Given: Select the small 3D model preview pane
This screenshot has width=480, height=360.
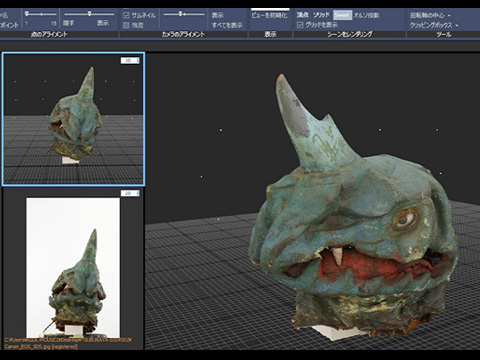Looking at the screenshot, I should tap(73, 119).
